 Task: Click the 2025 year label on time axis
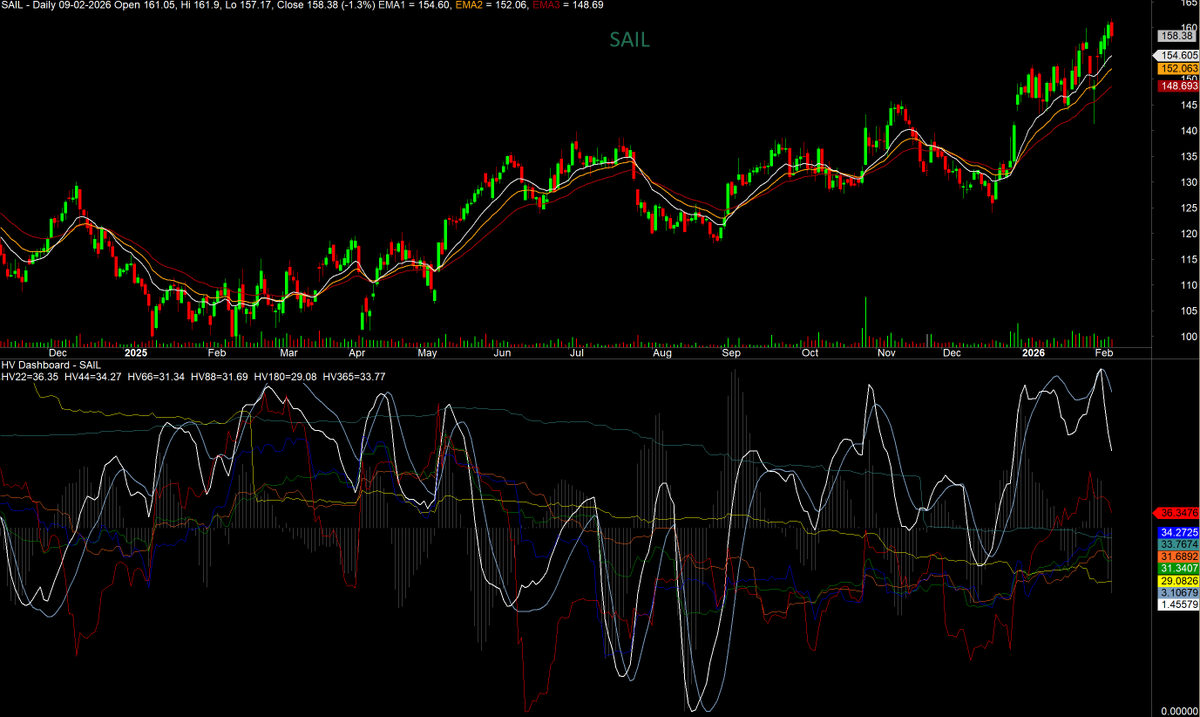click(x=136, y=353)
